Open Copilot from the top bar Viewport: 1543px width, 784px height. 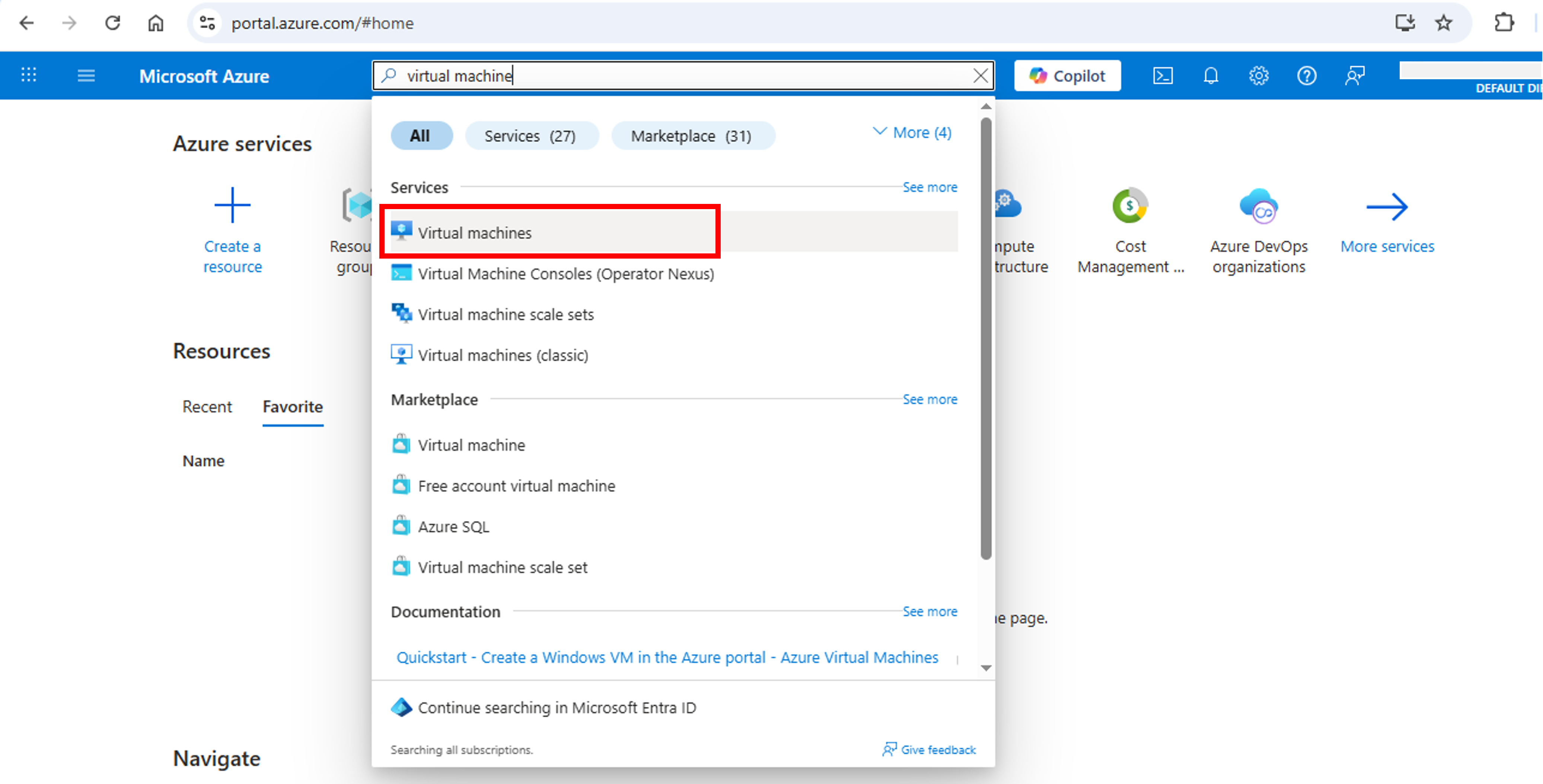[x=1067, y=75]
